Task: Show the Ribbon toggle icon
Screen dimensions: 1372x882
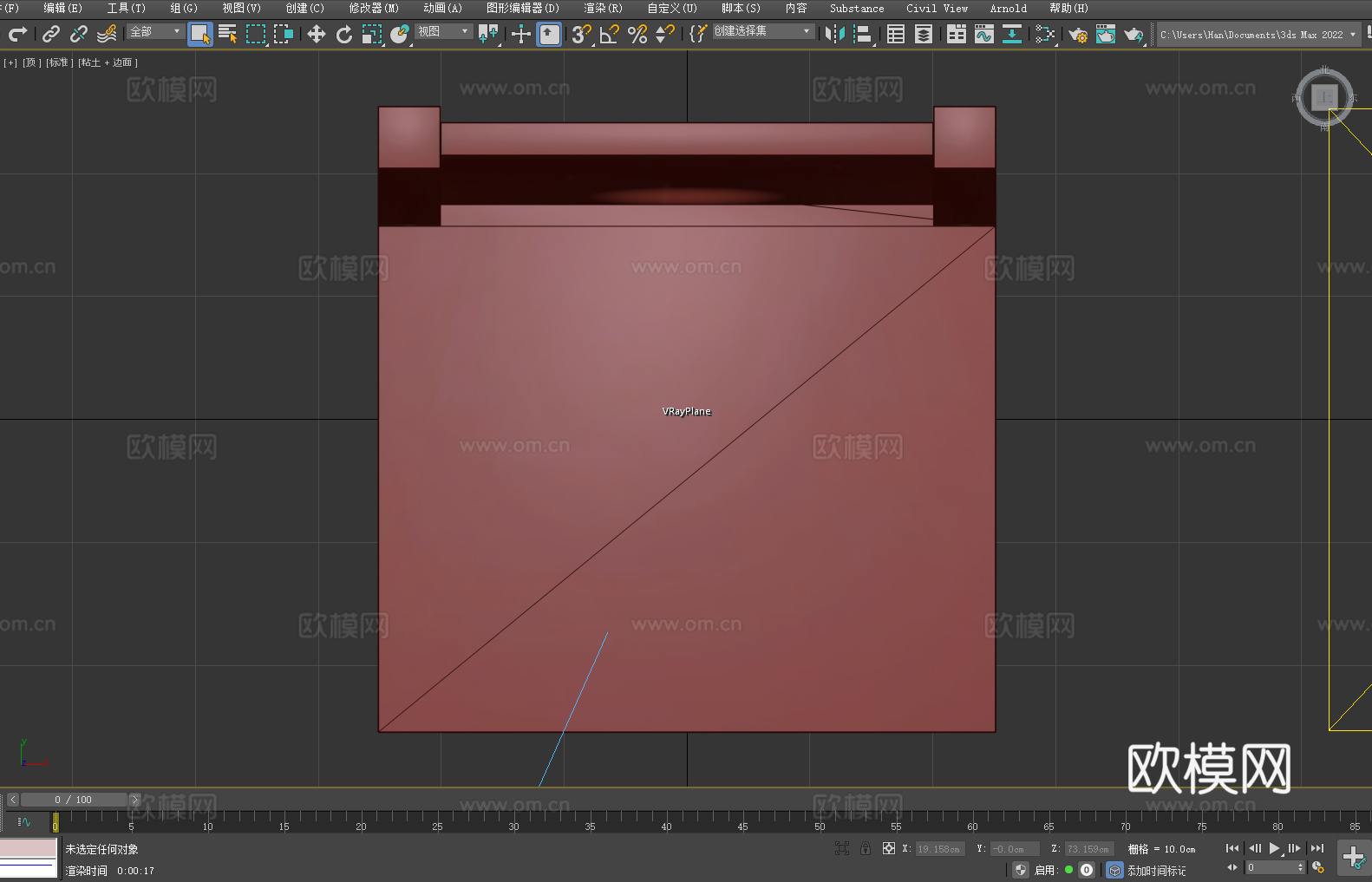Action: [957, 34]
